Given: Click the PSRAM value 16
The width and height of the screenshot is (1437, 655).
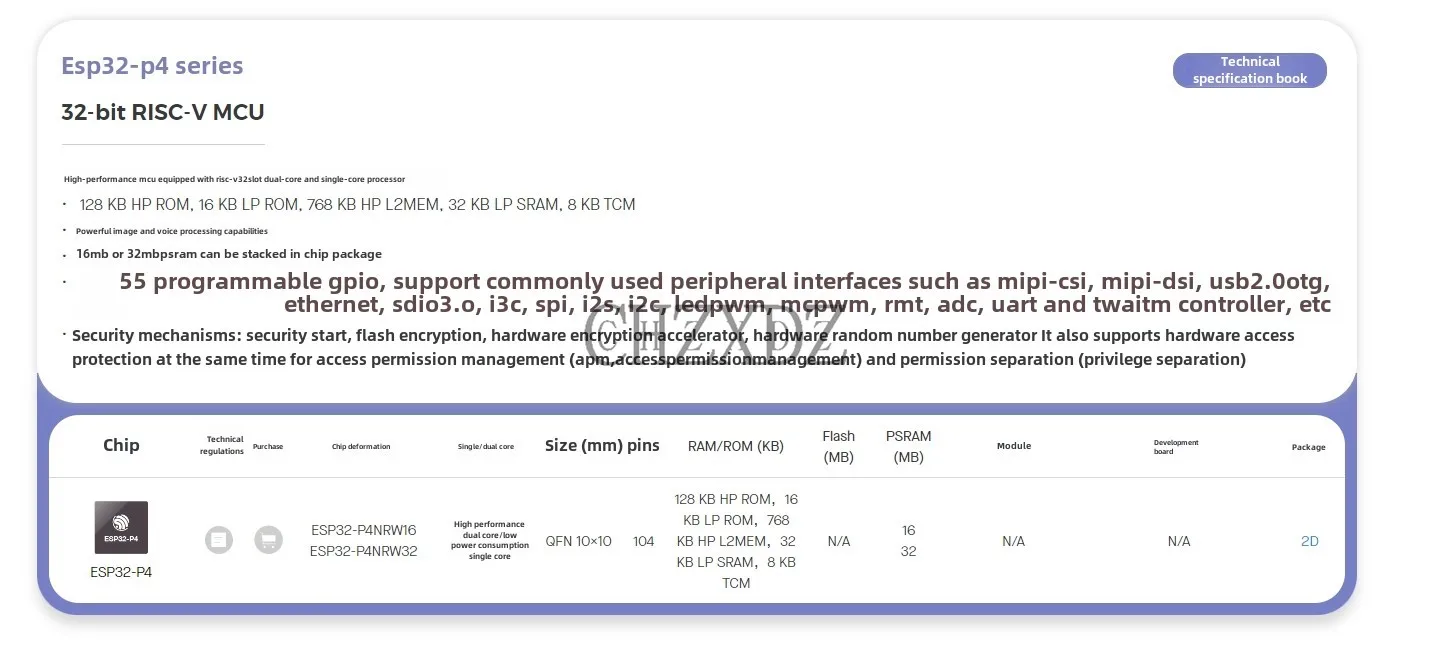Looking at the screenshot, I should [x=908, y=530].
